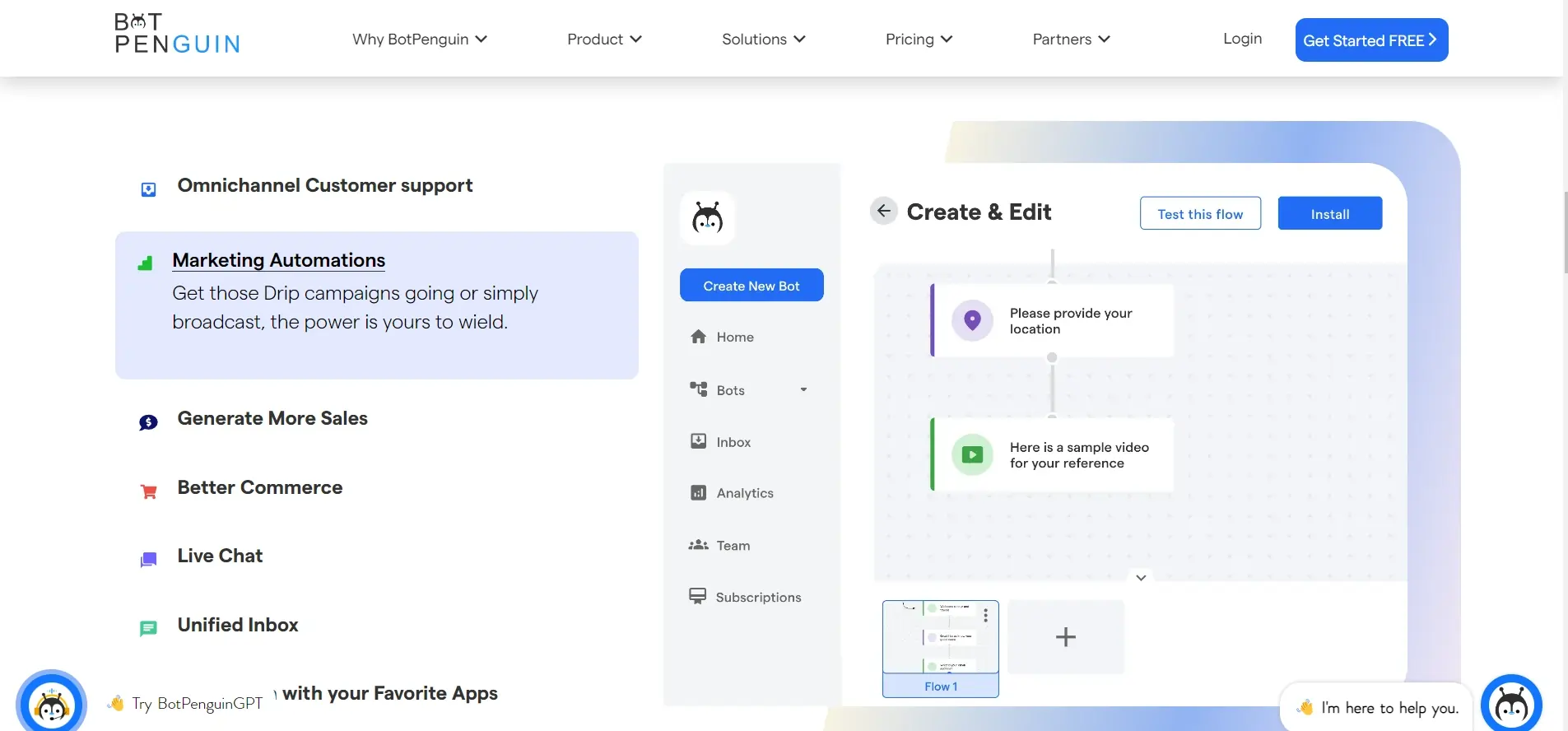The image size is (1568, 731).
Task: Click the green Unified Inbox message icon
Action: tap(148, 629)
